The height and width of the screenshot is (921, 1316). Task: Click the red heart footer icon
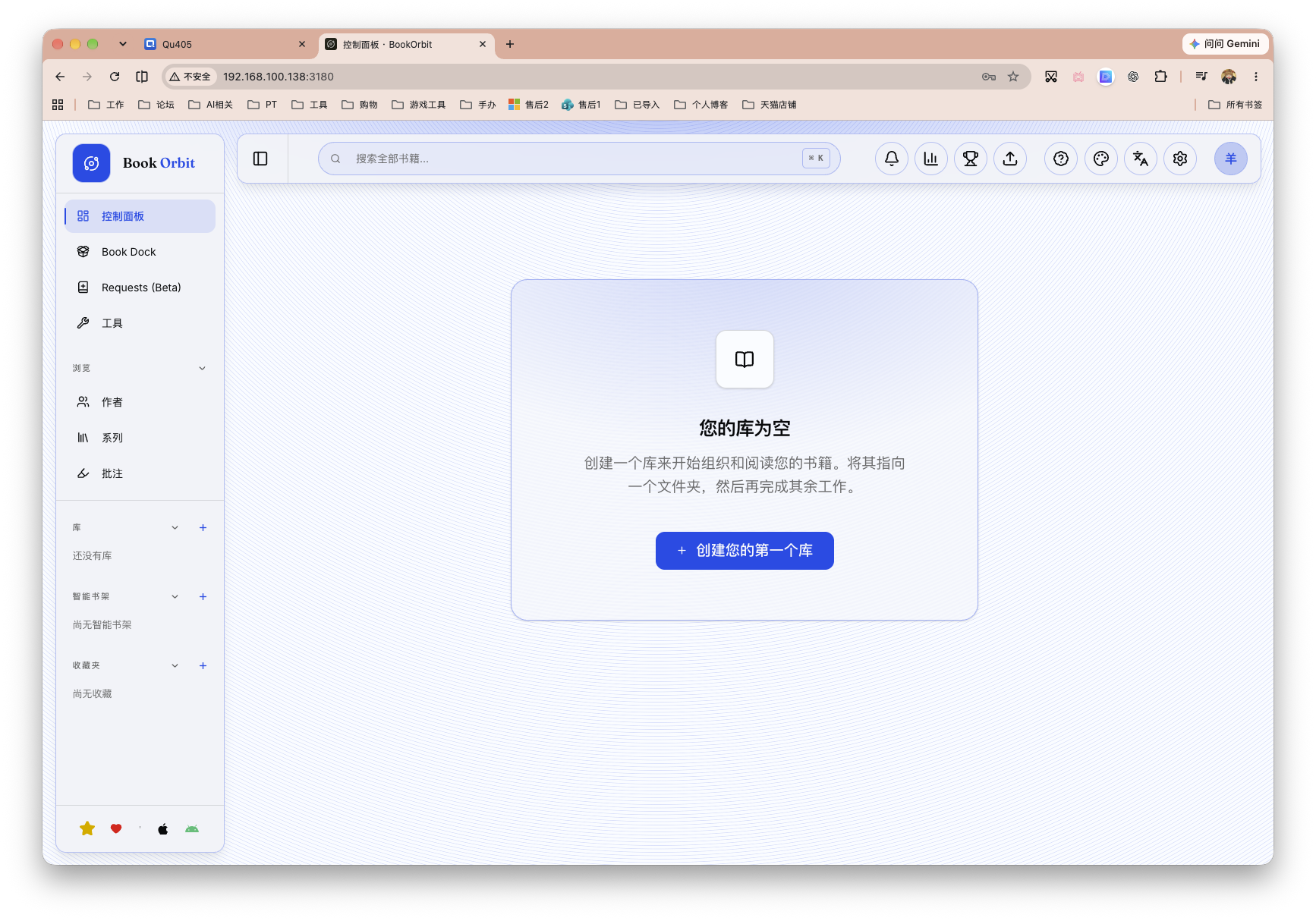coord(116,828)
